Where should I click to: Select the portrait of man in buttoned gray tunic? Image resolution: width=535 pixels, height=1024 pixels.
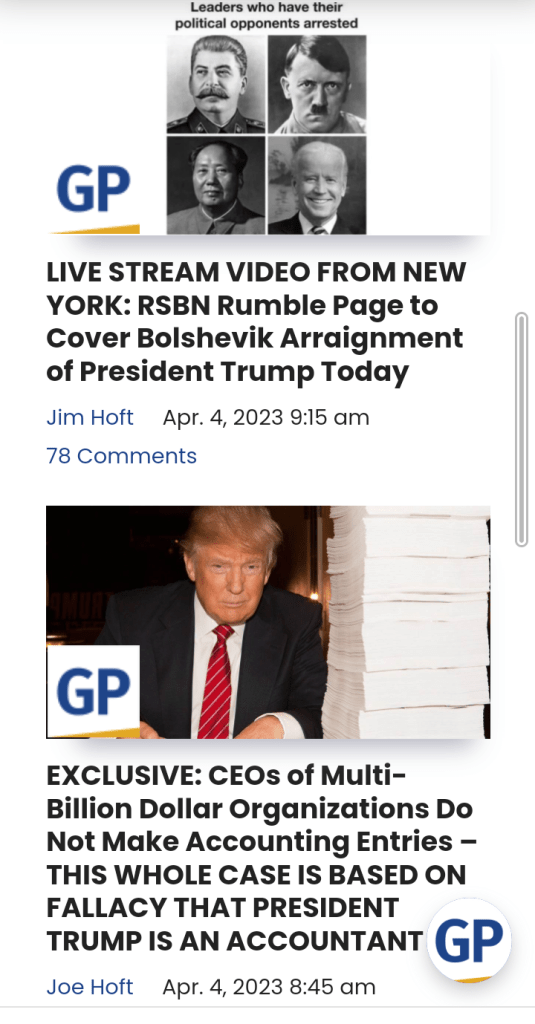216,185
